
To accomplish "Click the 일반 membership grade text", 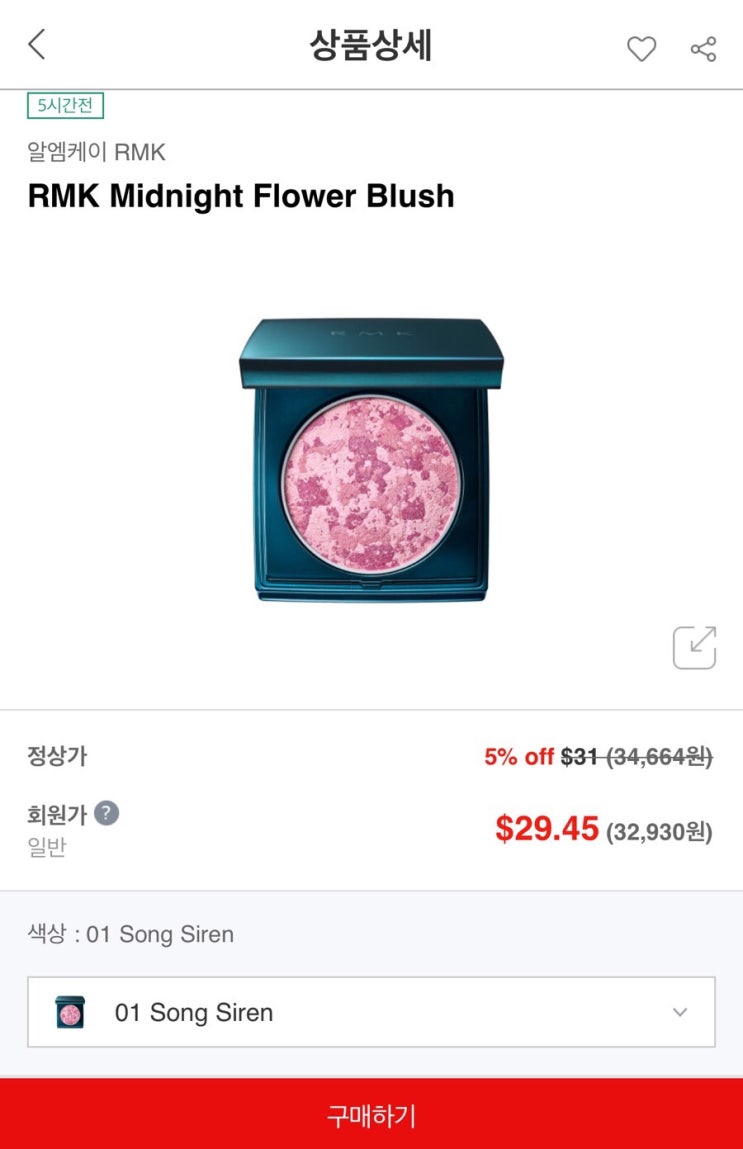I will tap(46, 848).
